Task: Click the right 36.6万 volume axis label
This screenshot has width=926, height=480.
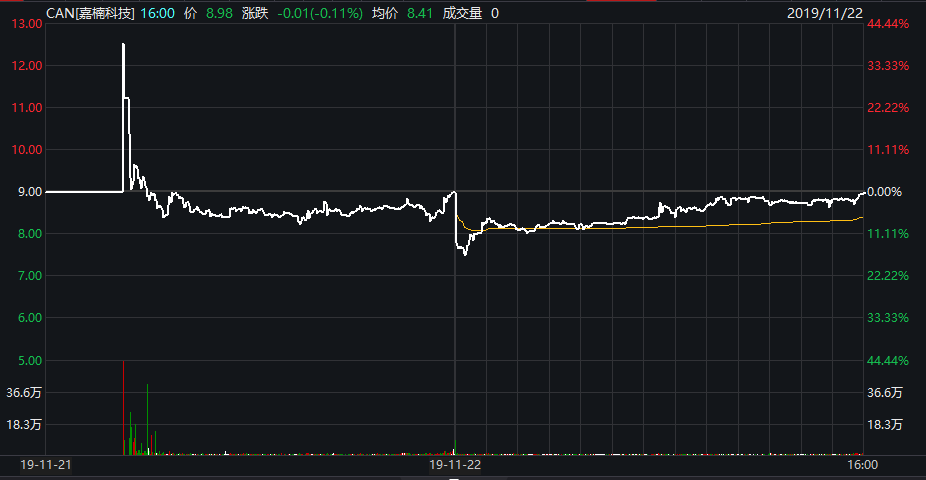Action: click(x=885, y=393)
